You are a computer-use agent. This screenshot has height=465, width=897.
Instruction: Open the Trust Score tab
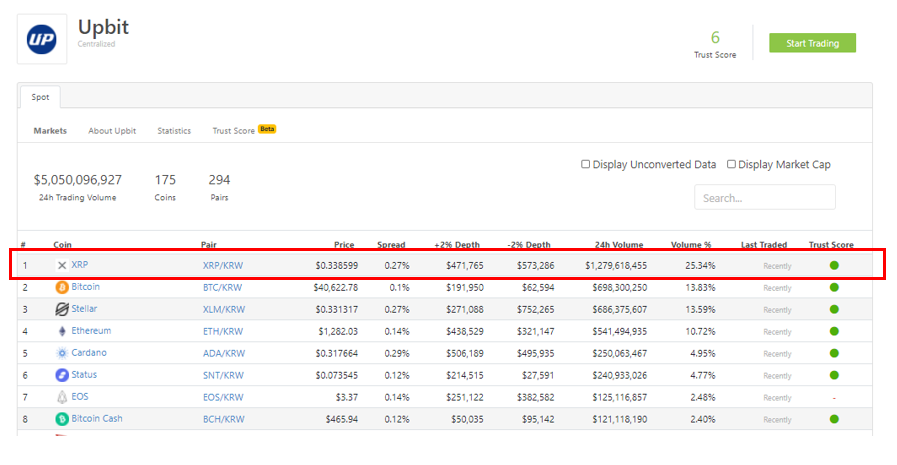[233, 131]
